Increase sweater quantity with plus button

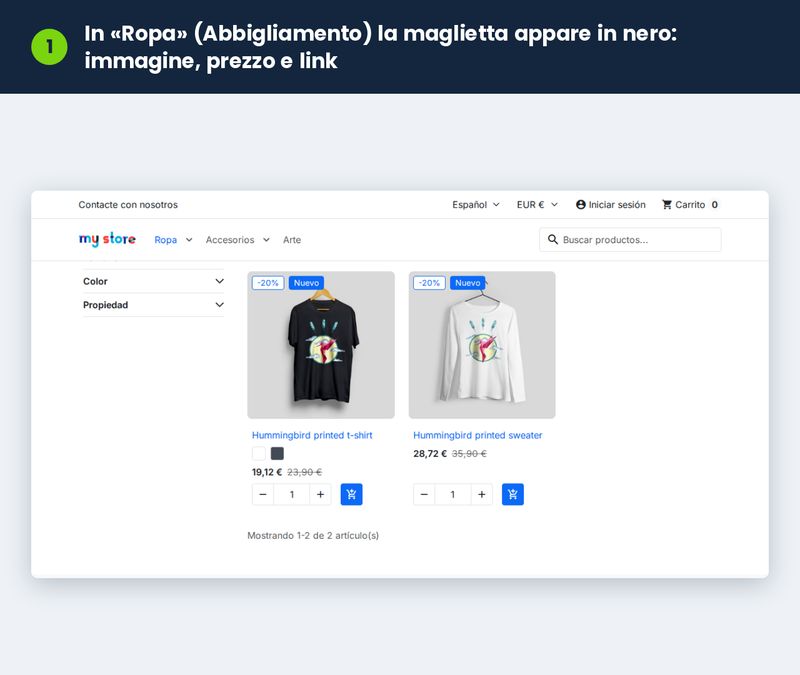[482, 494]
